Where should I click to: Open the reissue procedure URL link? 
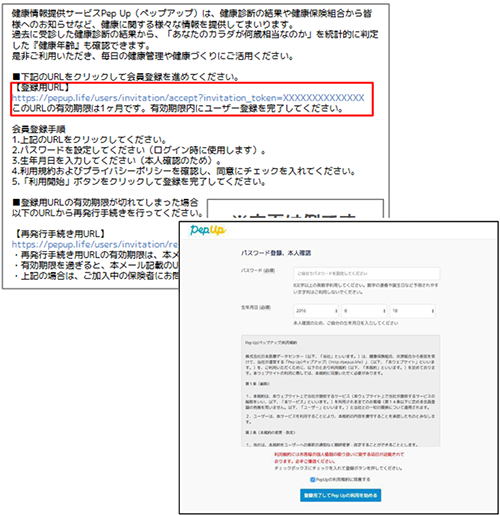(95, 244)
